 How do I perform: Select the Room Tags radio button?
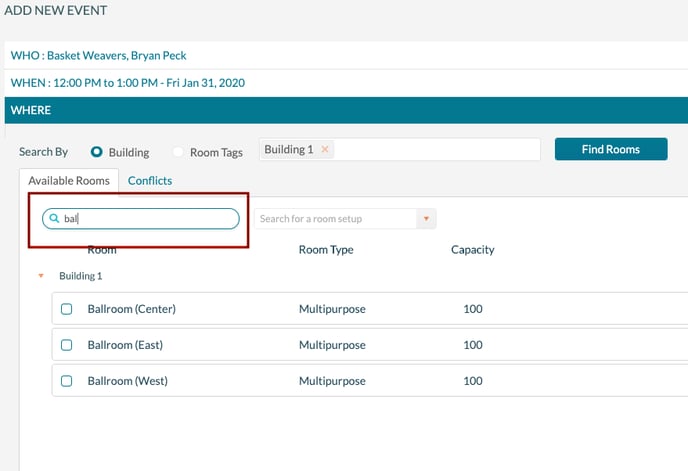(178, 152)
